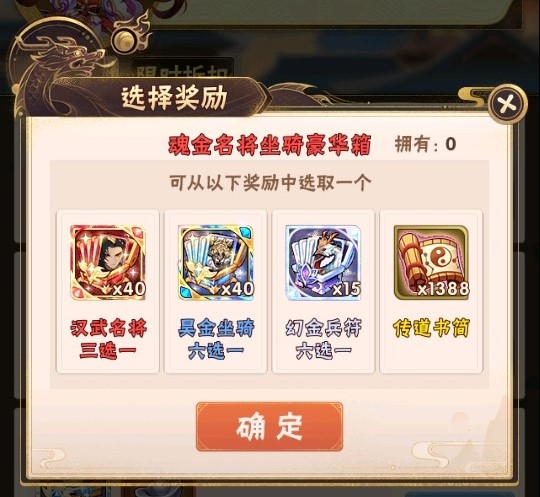This screenshot has width=540, height=497.
Task: Pick the 传道书简 scroll icon
Action: (x=432, y=262)
